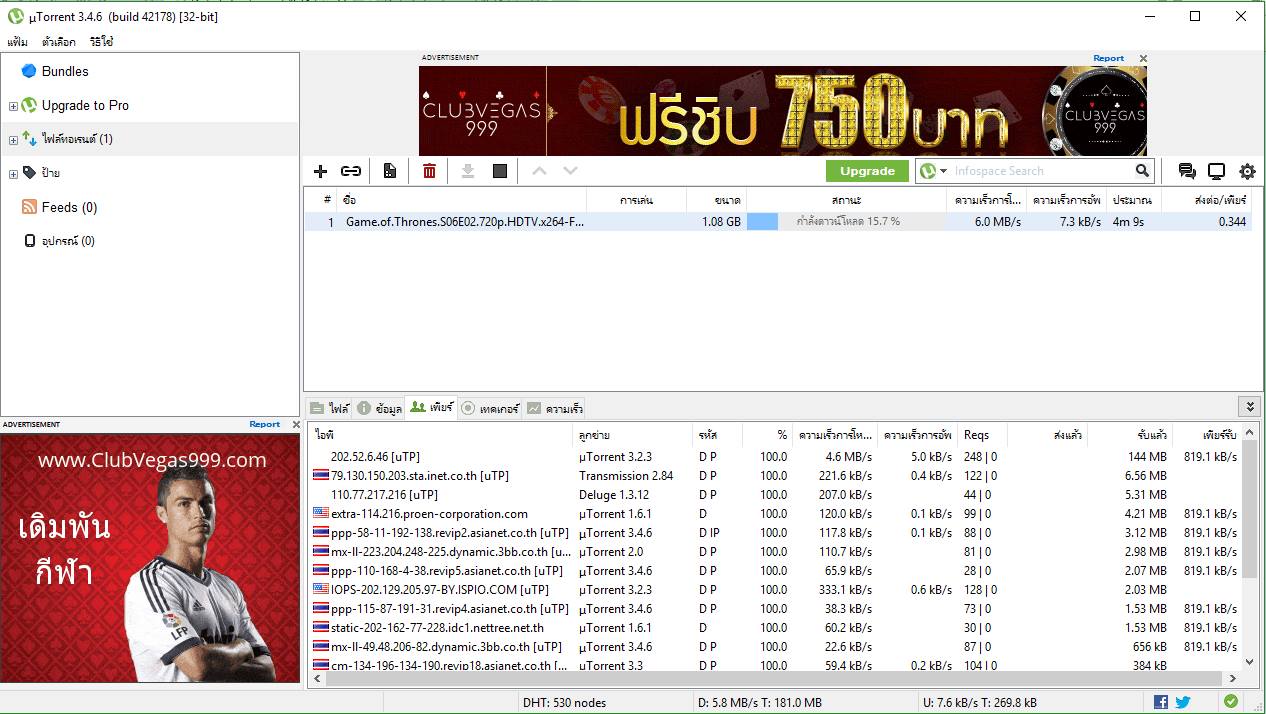Sort torrents by the ชื่อ column header
This screenshot has height=714, width=1266.
tap(462, 200)
